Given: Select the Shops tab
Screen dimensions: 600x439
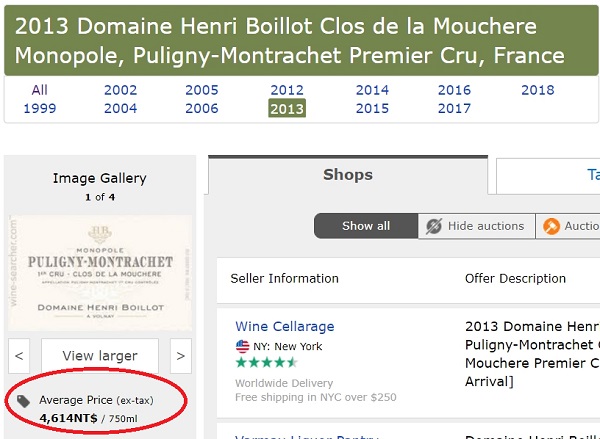Looking at the screenshot, I should tap(348, 175).
